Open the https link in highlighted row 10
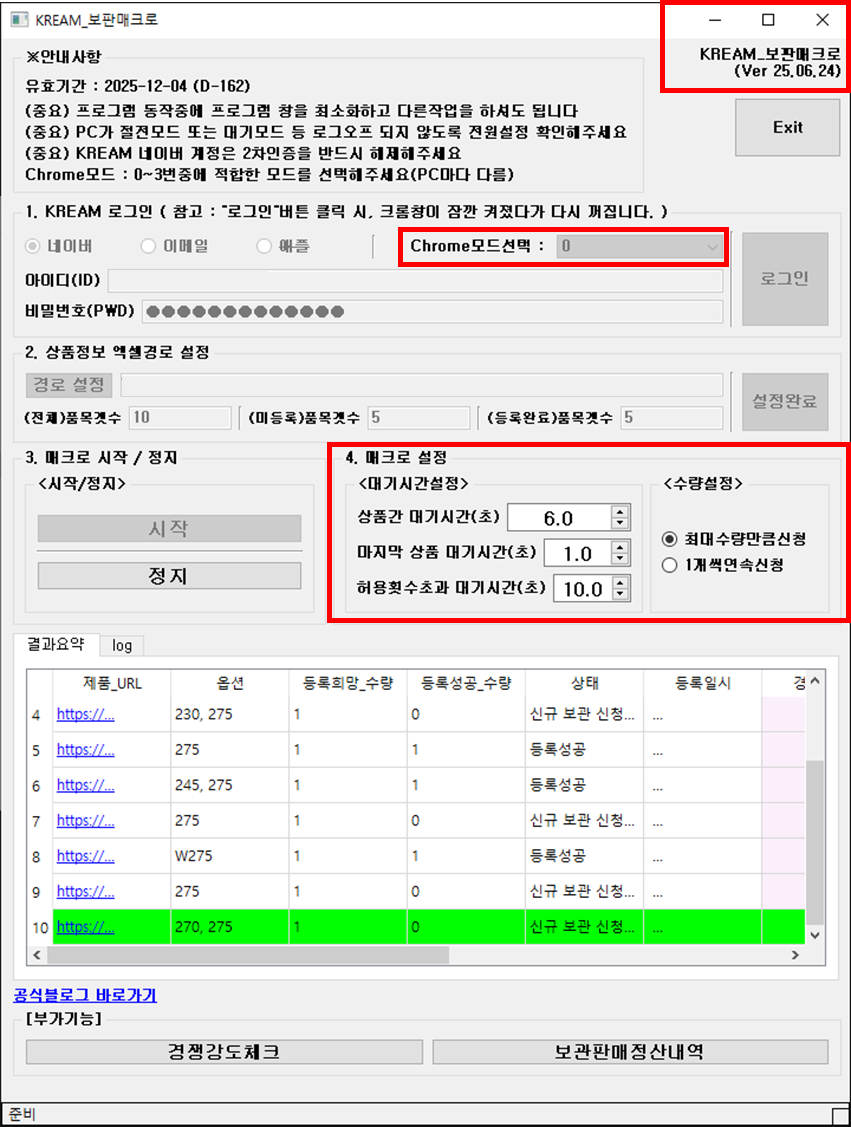Screen dimensions: 851x1127 [86, 927]
